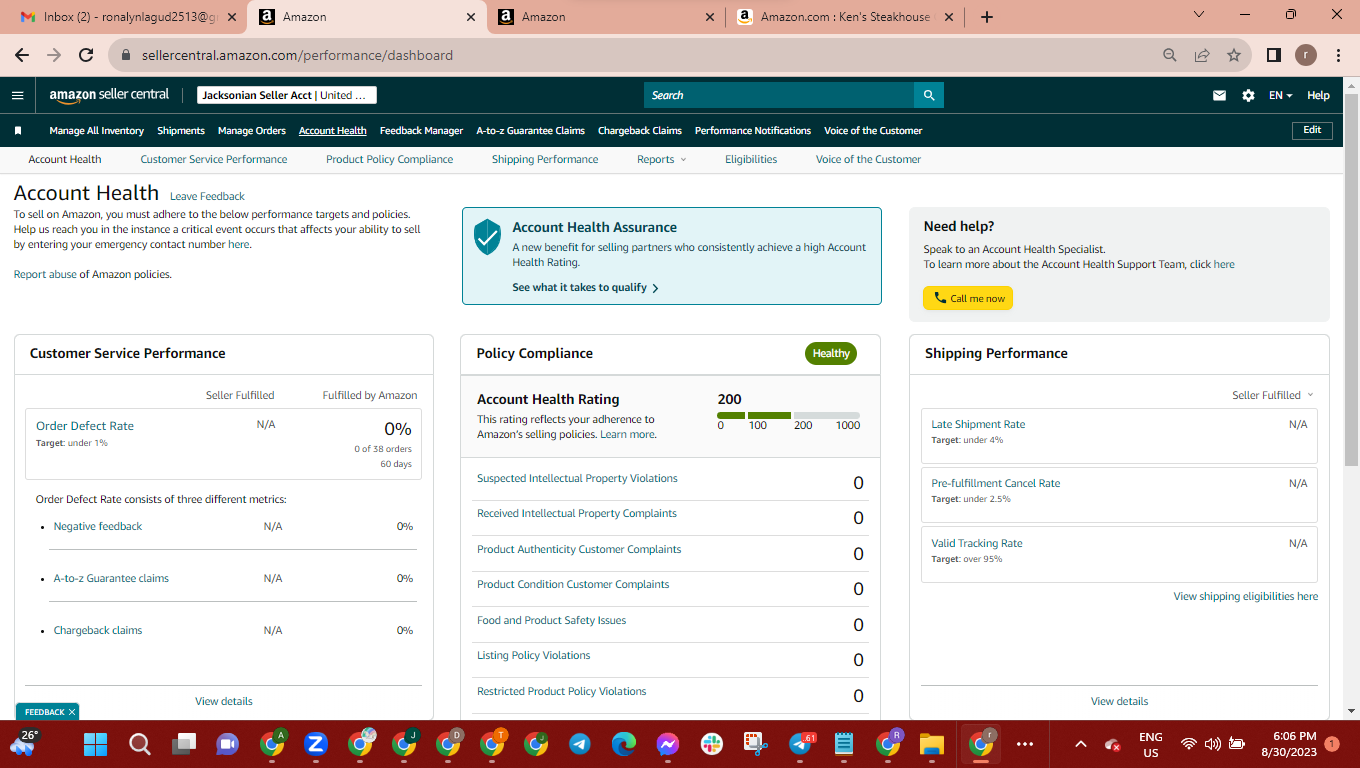
Task: Open a new browser tab
Action: pyautogui.click(x=987, y=17)
